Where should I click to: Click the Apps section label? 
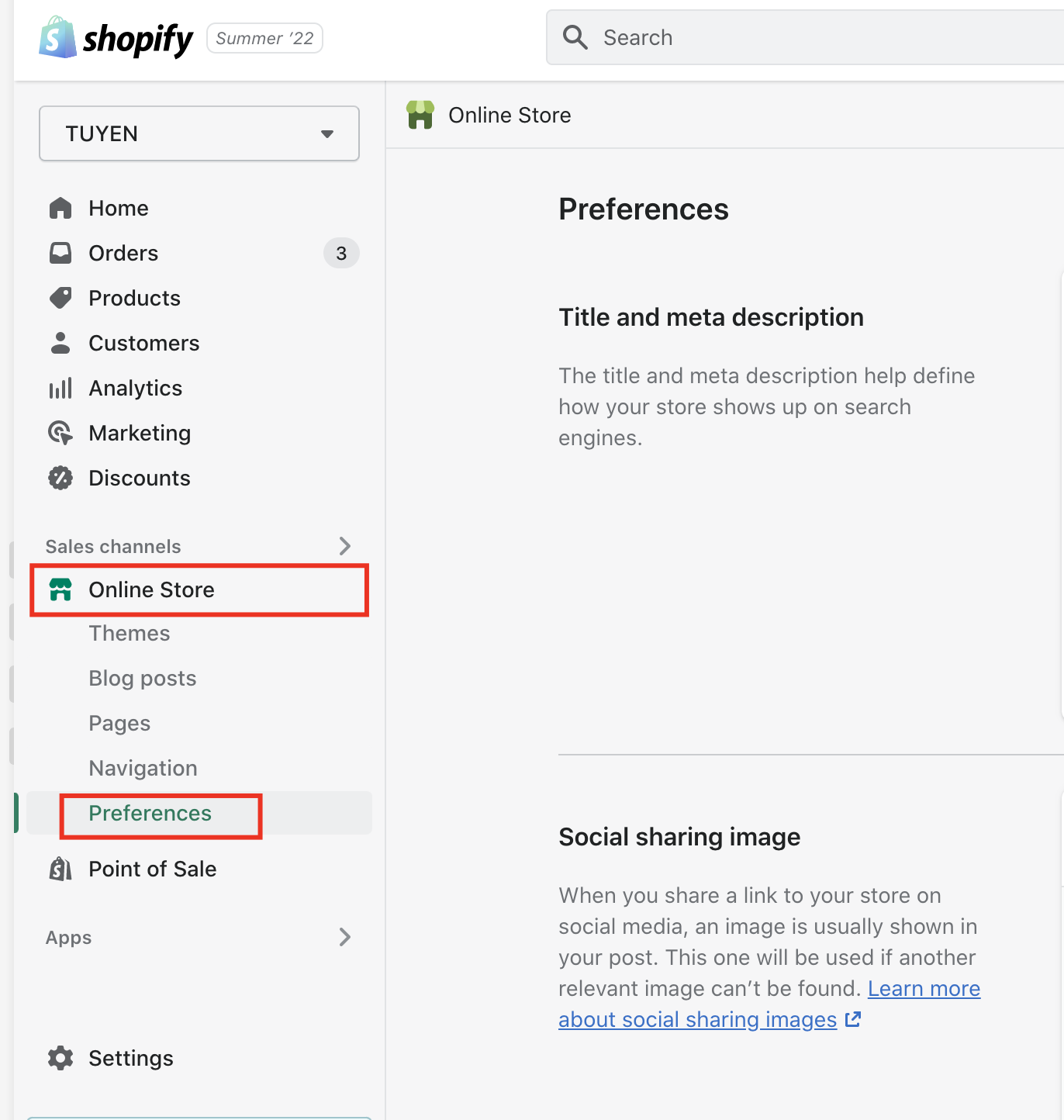(x=69, y=937)
